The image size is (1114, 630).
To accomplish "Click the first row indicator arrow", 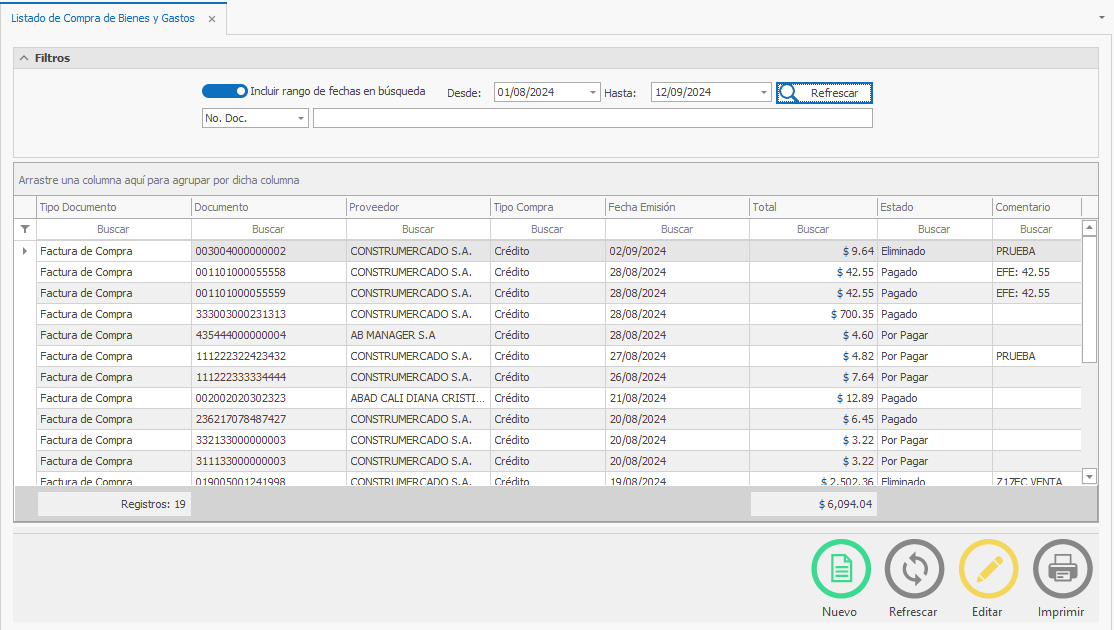I will coord(25,251).
